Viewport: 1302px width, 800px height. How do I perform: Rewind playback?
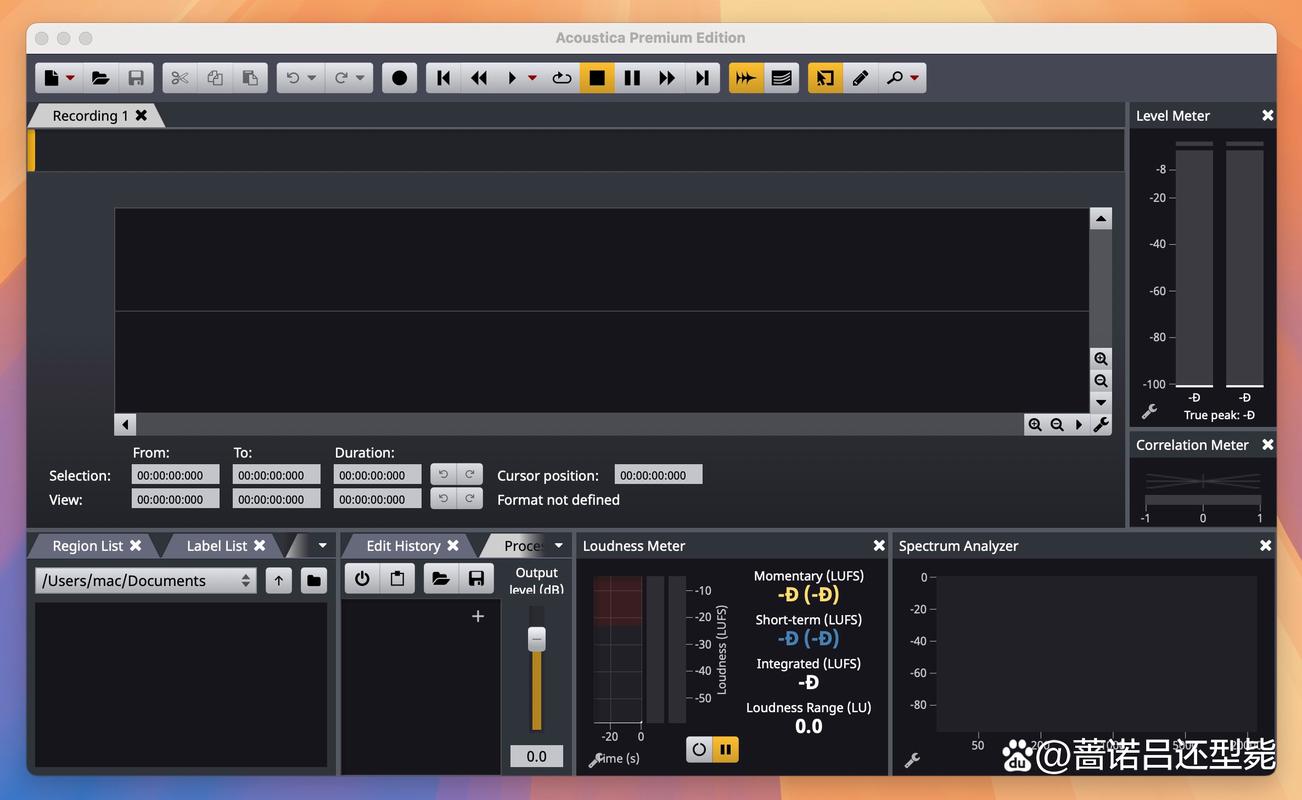pos(479,78)
